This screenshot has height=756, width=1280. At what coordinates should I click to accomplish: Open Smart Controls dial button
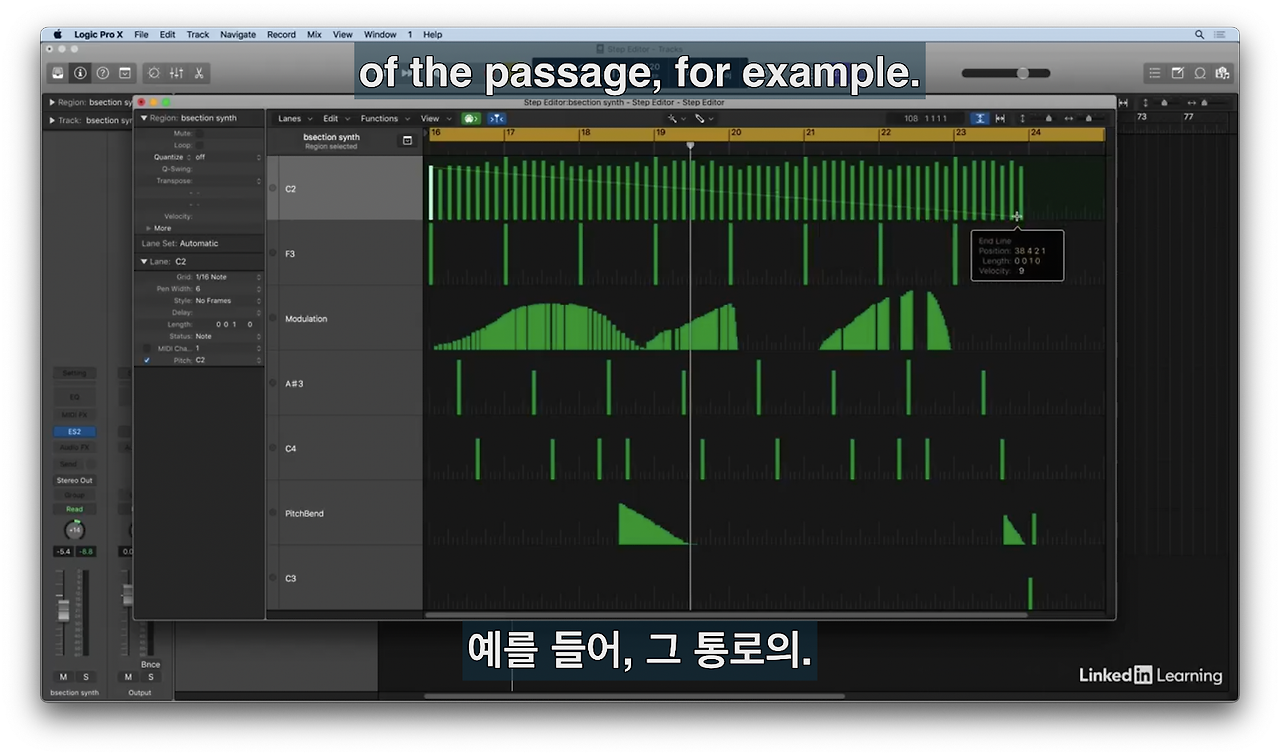154,73
